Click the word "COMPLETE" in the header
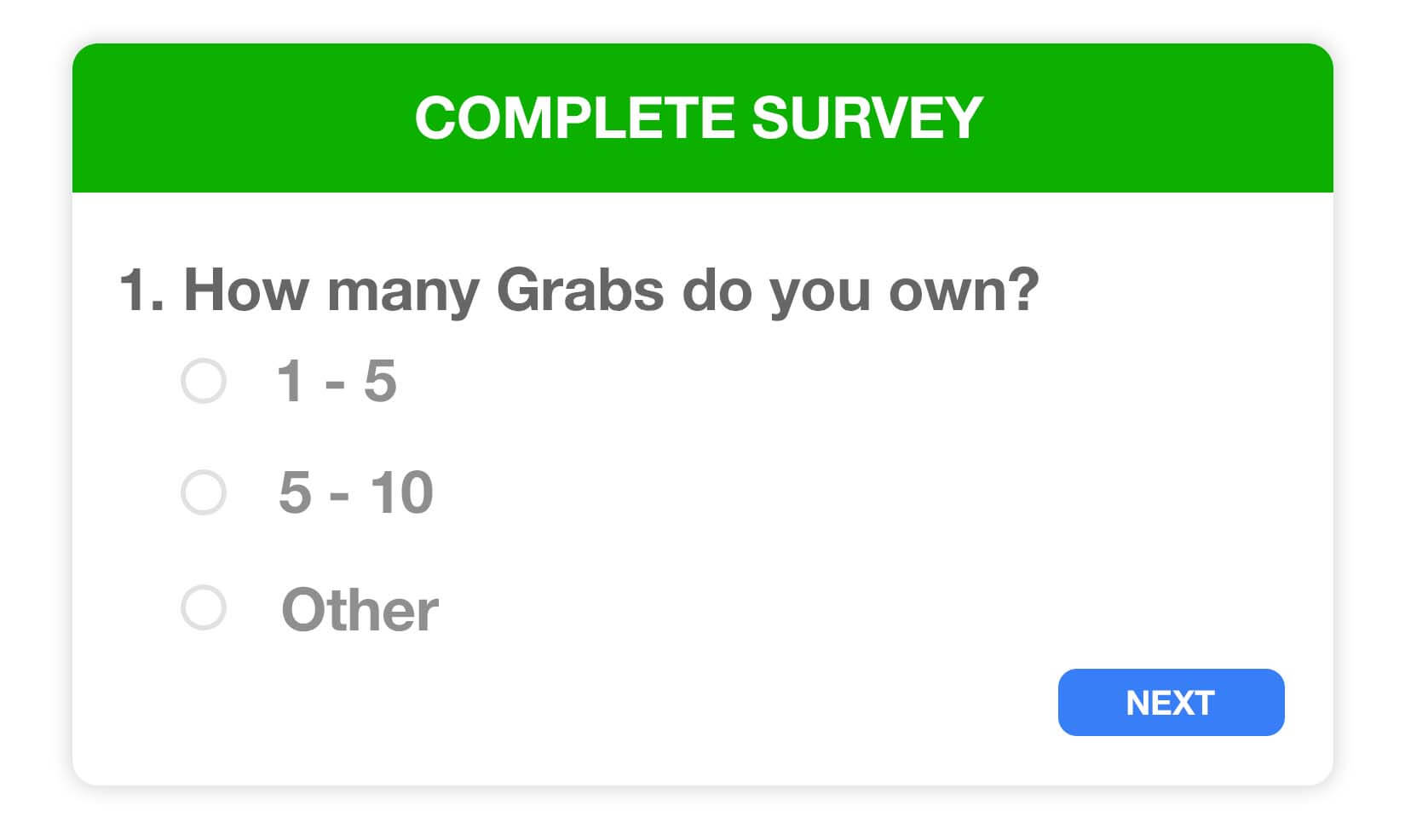 (574, 118)
